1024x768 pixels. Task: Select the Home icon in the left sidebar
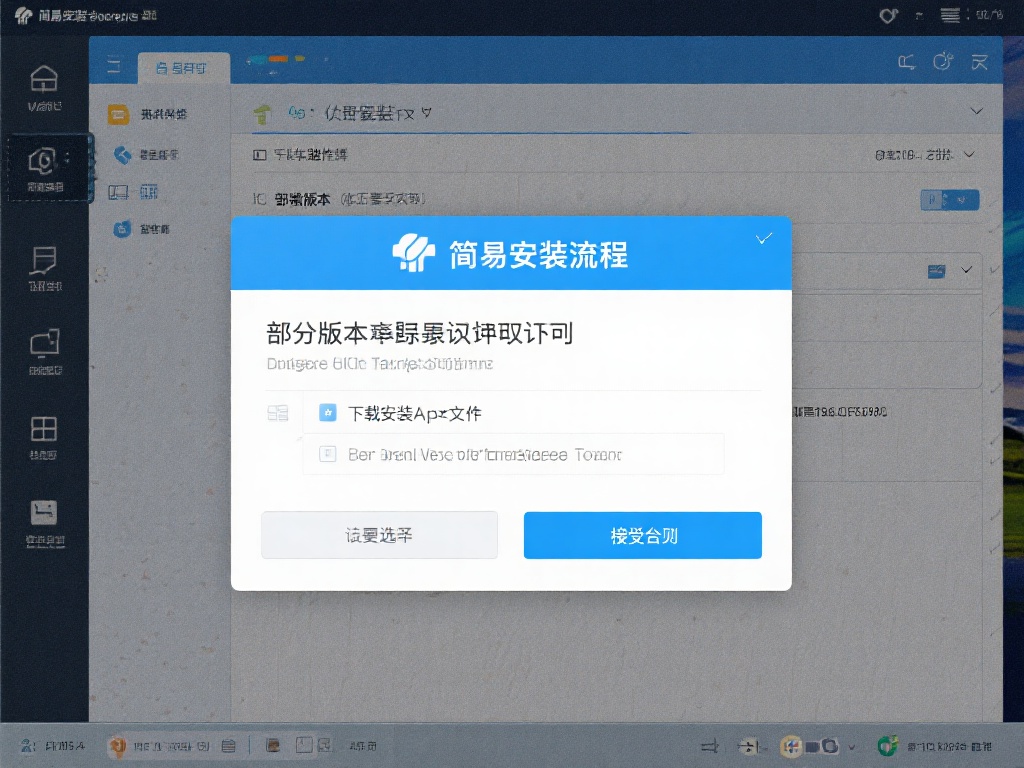point(43,80)
